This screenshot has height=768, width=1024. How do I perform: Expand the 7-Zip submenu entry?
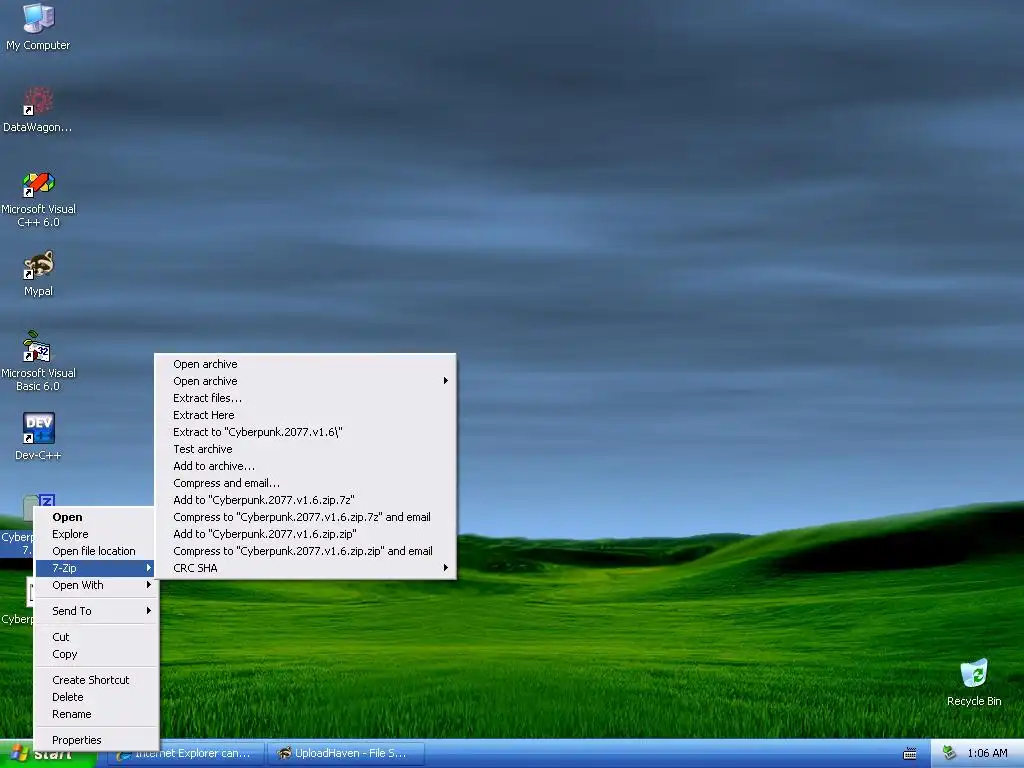96,568
